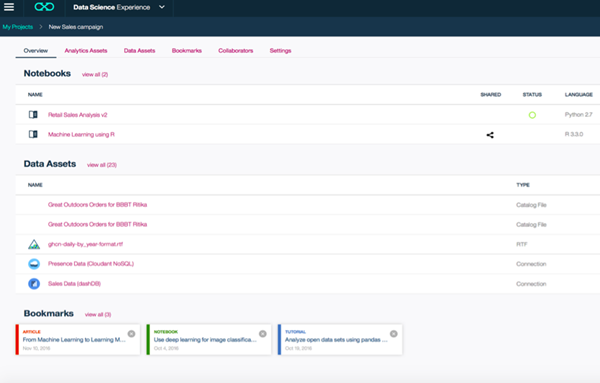Switch to the Analytics Assets tab

86,51
